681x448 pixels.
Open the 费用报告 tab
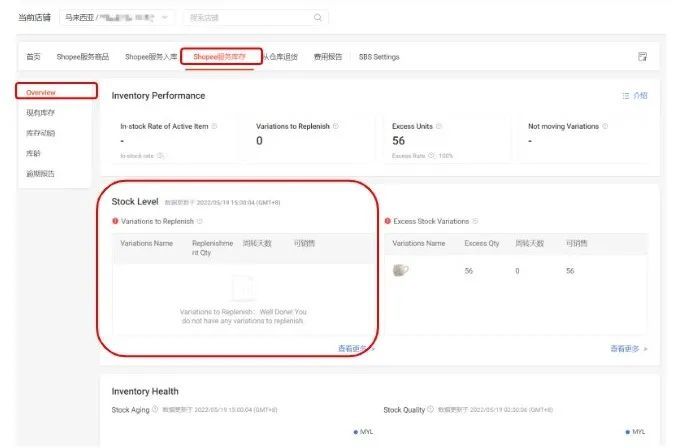coord(328,57)
